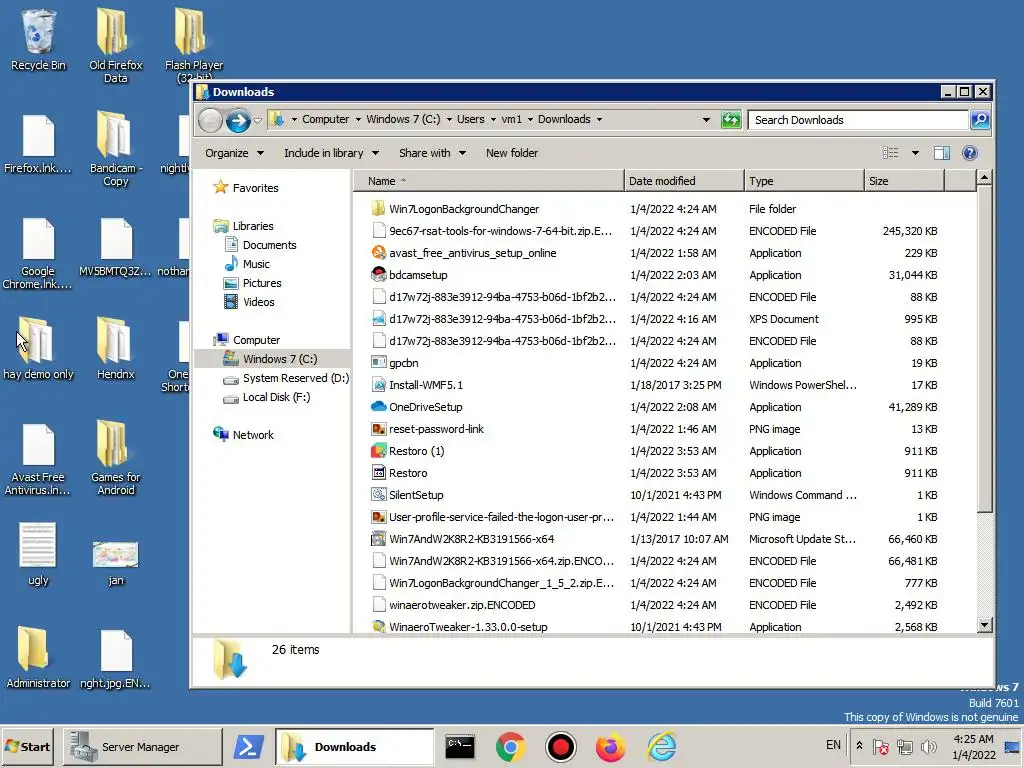This screenshot has width=1024, height=768.
Task: Click the New folder button
Action: tap(512, 153)
